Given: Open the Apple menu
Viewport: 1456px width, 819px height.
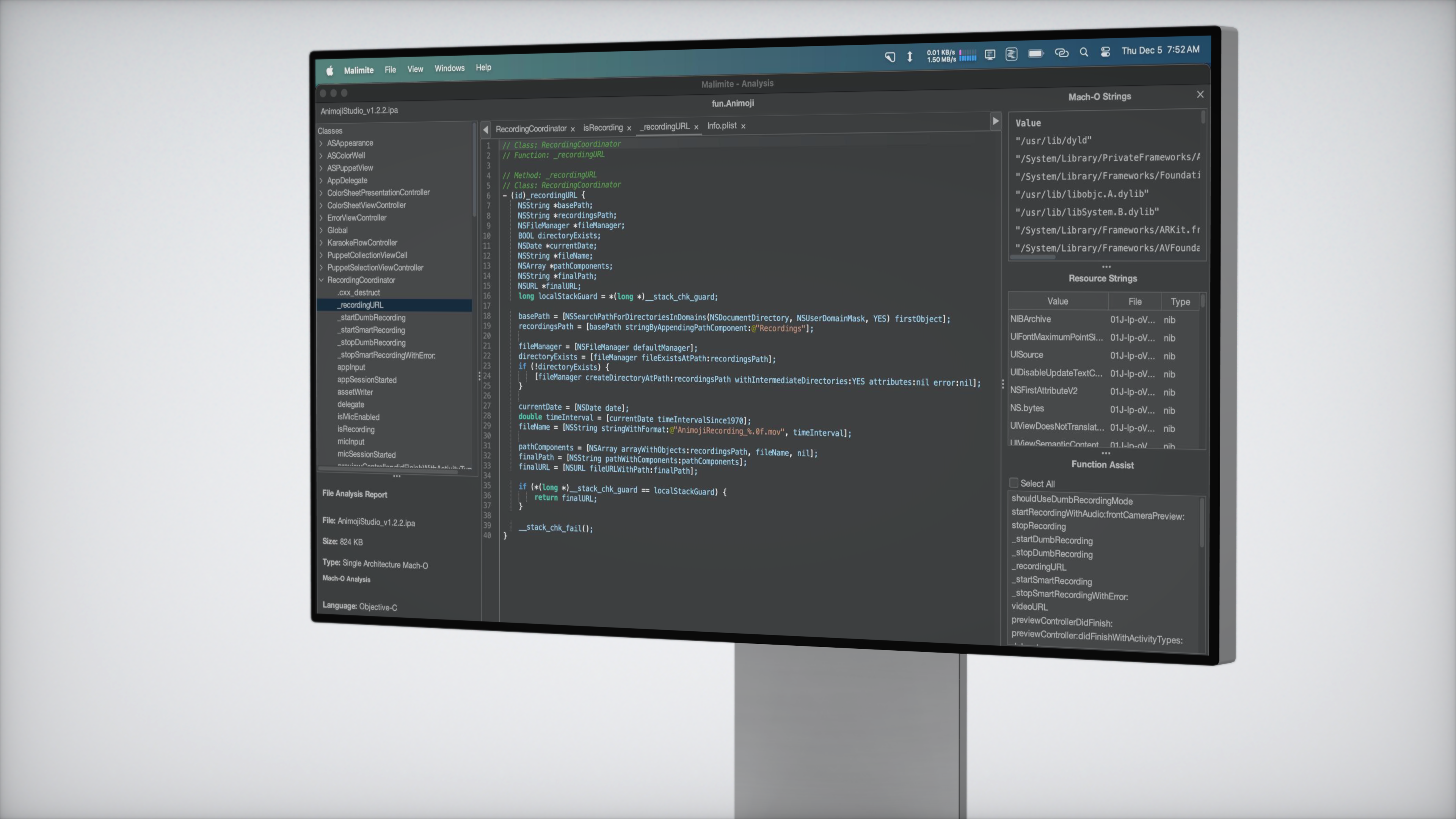Looking at the screenshot, I should pos(329,71).
